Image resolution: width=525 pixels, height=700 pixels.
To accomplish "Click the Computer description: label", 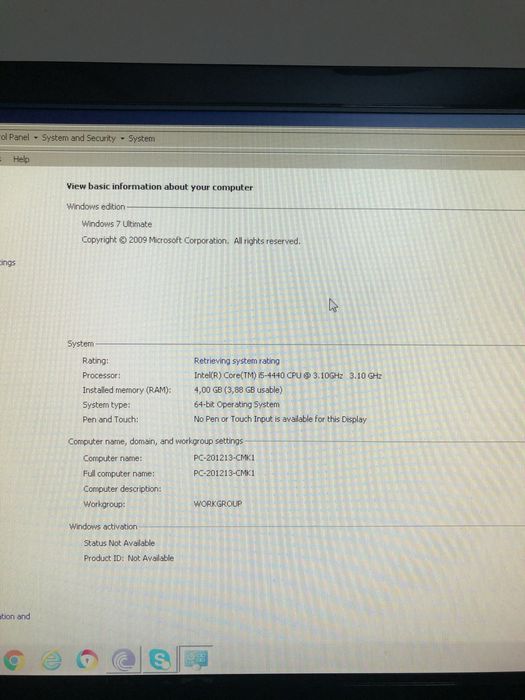I will coord(122,489).
